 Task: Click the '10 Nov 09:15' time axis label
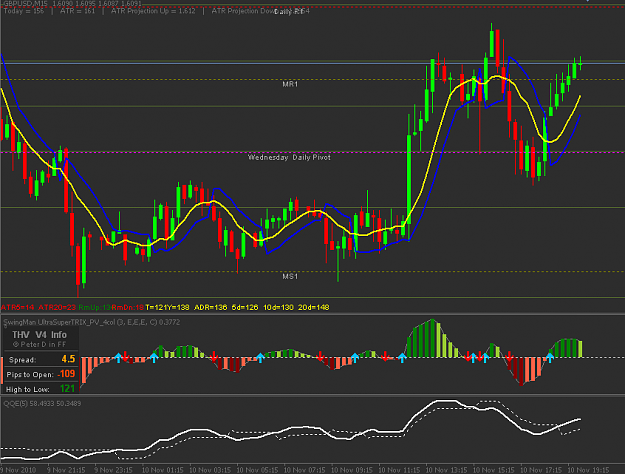(352, 470)
